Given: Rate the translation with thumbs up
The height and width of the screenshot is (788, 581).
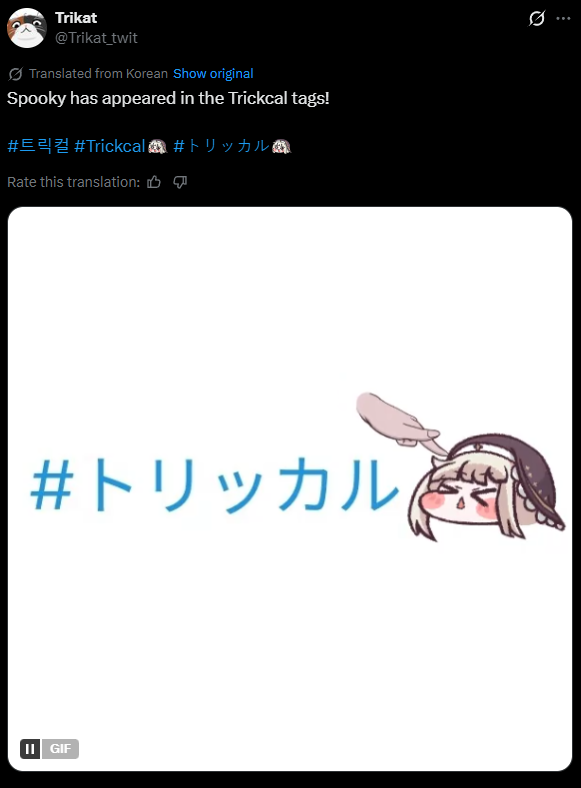Looking at the screenshot, I should pyautogui.click(x=154, y=182).
